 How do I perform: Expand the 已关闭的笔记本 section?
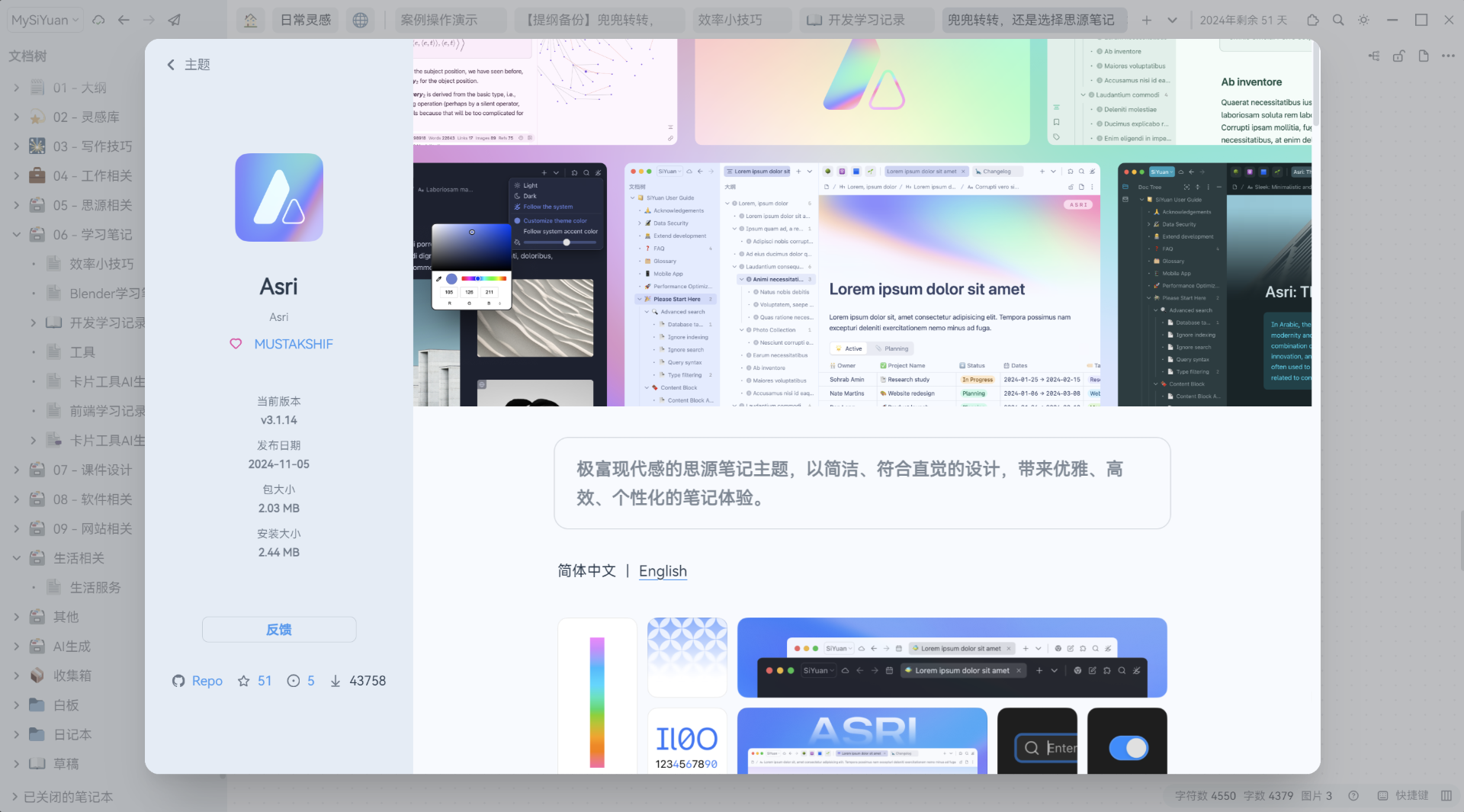pyautogui.click(x=14, y=797)
